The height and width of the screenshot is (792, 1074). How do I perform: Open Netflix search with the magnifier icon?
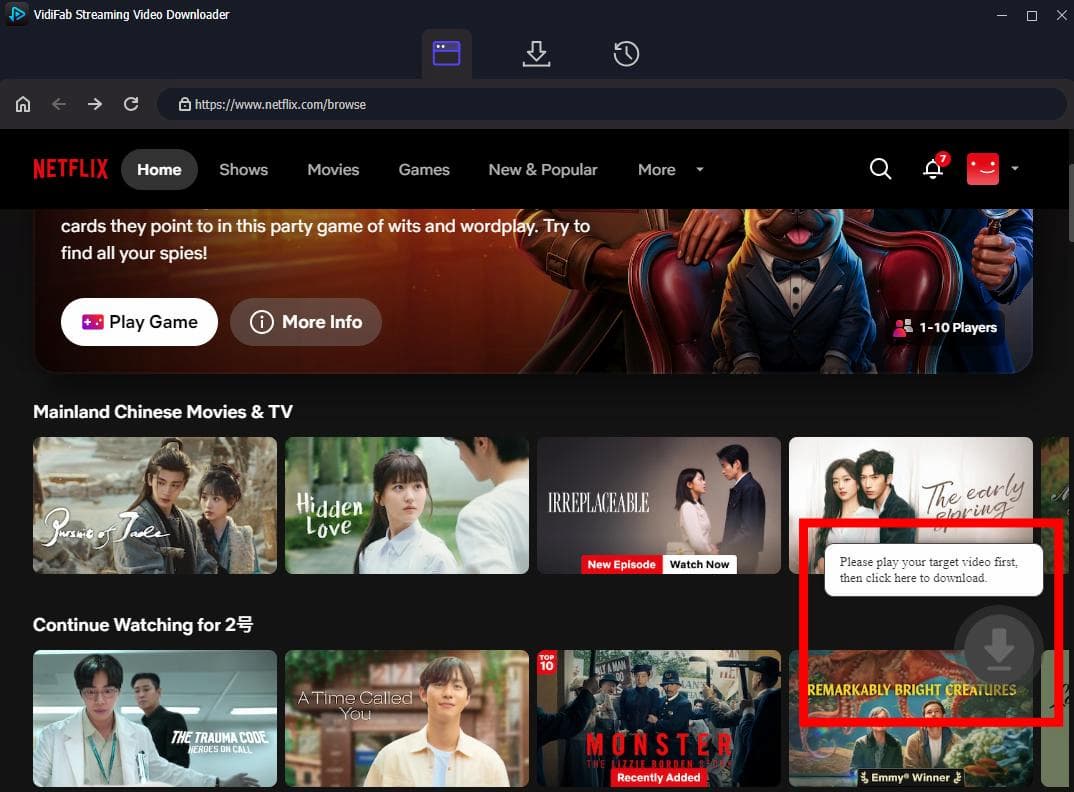(x=880, y=169)
